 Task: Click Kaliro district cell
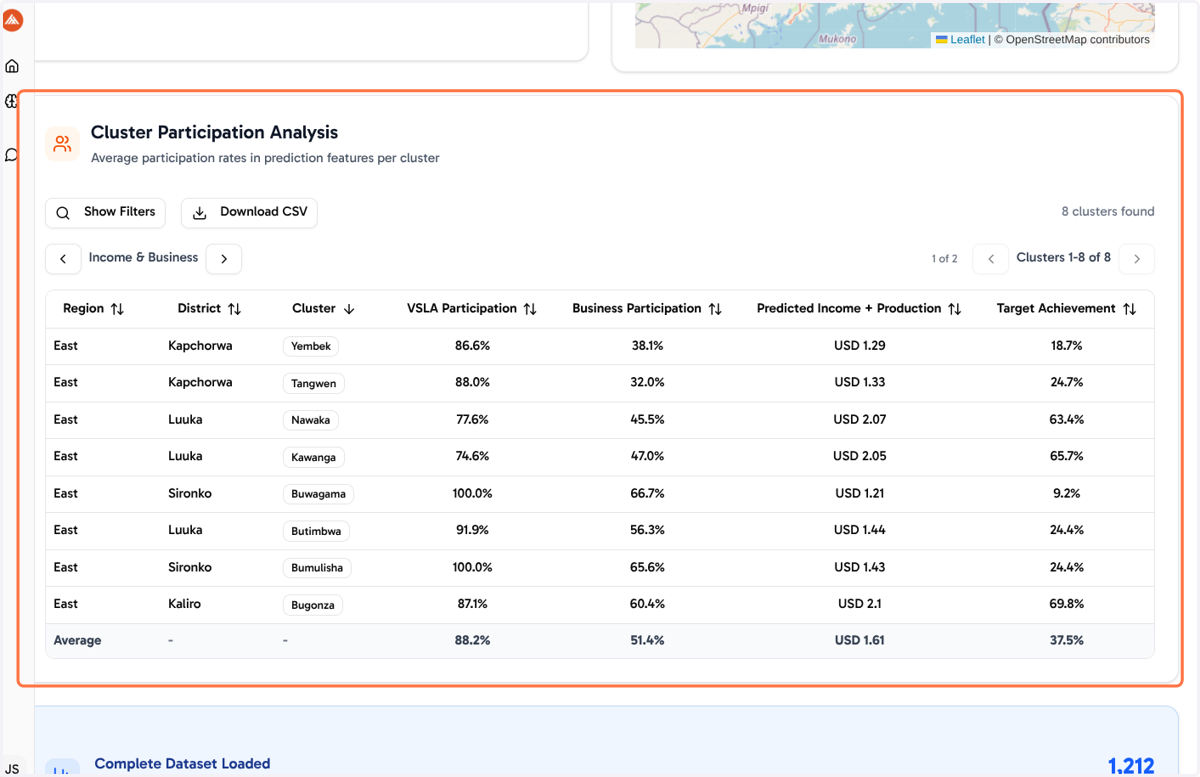184,604
